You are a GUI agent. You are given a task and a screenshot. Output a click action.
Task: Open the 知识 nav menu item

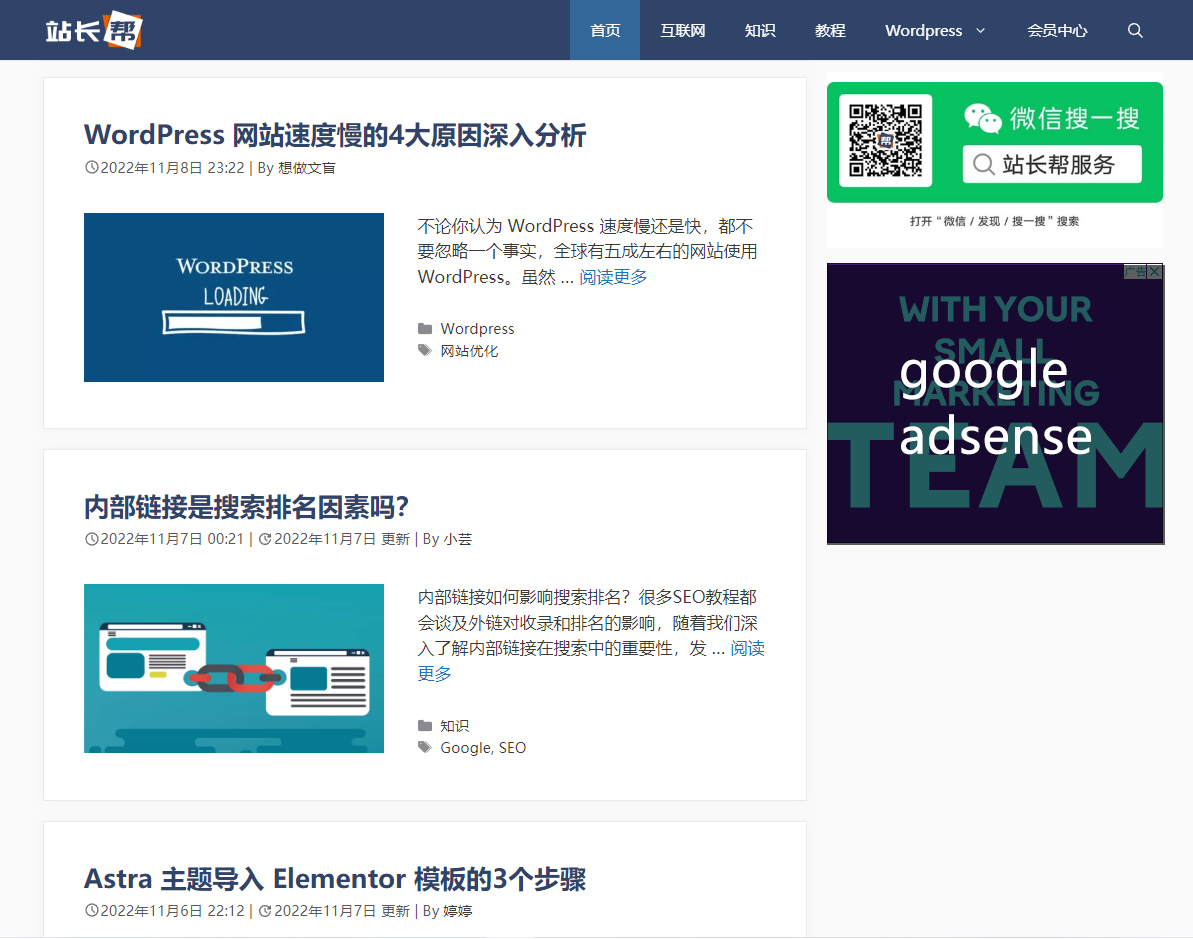pos(759,30)
